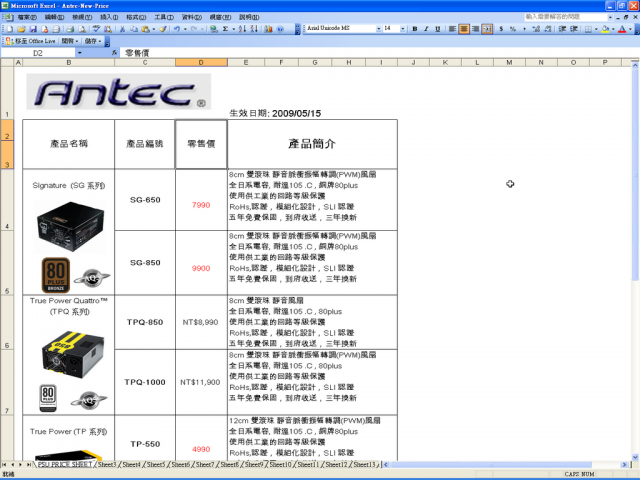This screenshot has width=640, height=480.
Task: Create a new blank workbook
Action: (x=9, y=29)
